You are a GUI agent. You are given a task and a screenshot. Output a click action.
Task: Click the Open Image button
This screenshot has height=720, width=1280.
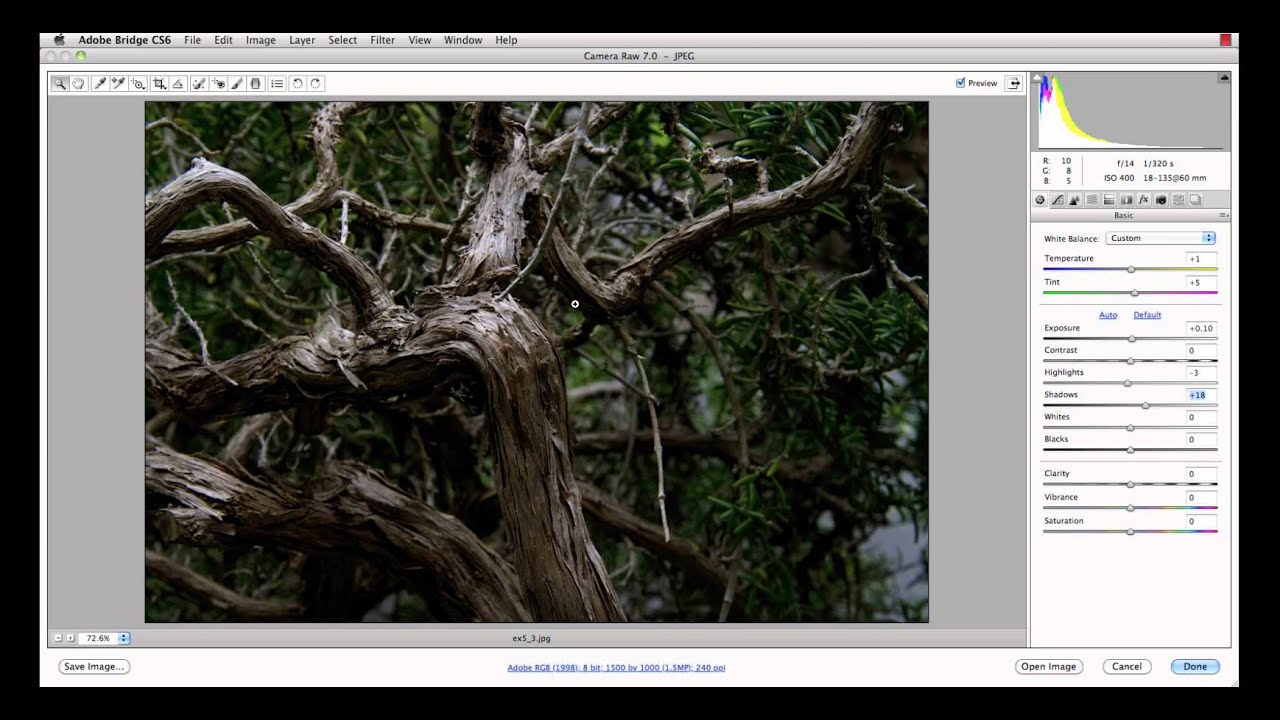1048,666
